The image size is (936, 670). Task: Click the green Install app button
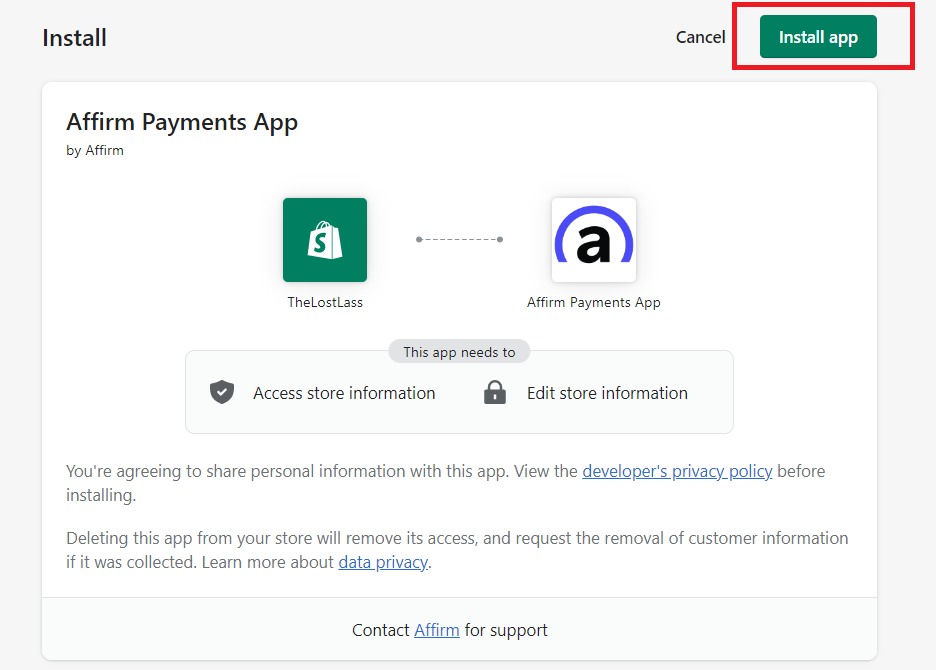(x=818, y=37)
